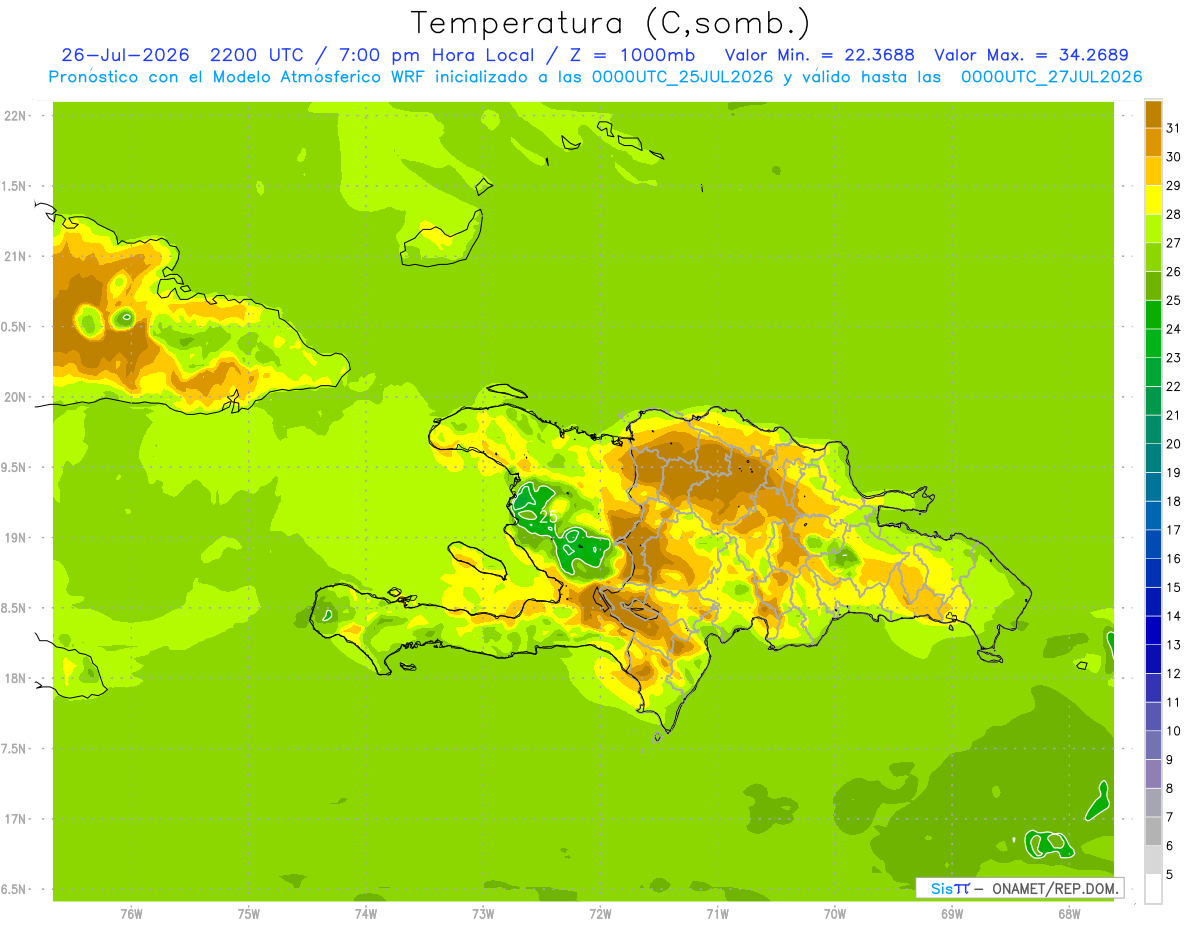
Task: Click the legend value "5"
Action: click(1170, 875)
